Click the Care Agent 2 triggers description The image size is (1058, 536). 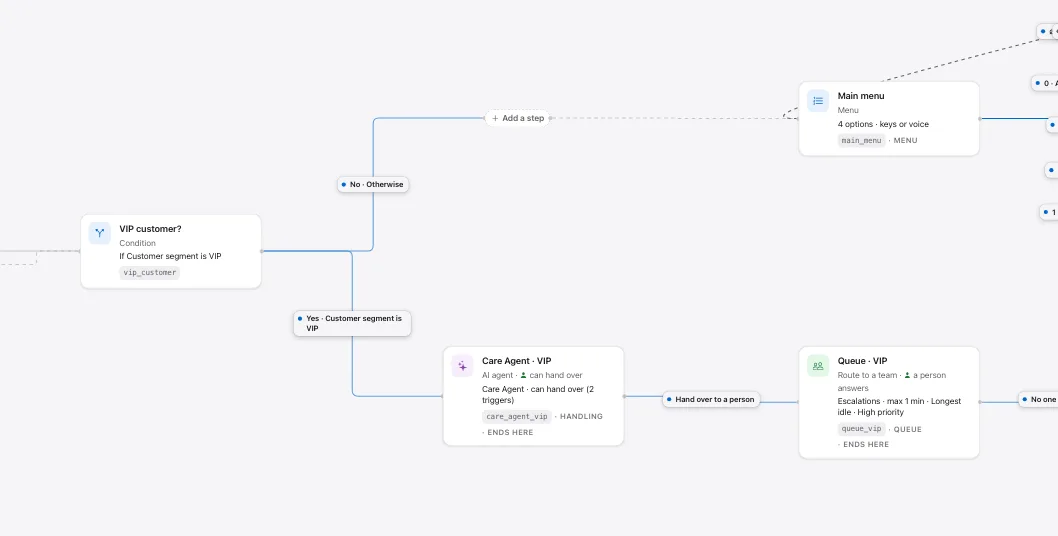[538, 395]
